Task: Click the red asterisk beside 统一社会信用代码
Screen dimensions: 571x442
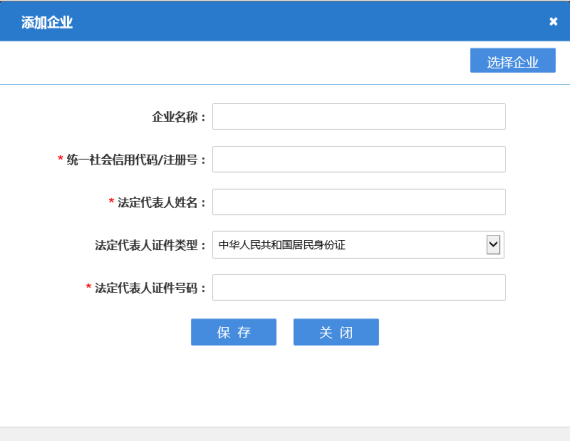Action: (x=60, y=158)
